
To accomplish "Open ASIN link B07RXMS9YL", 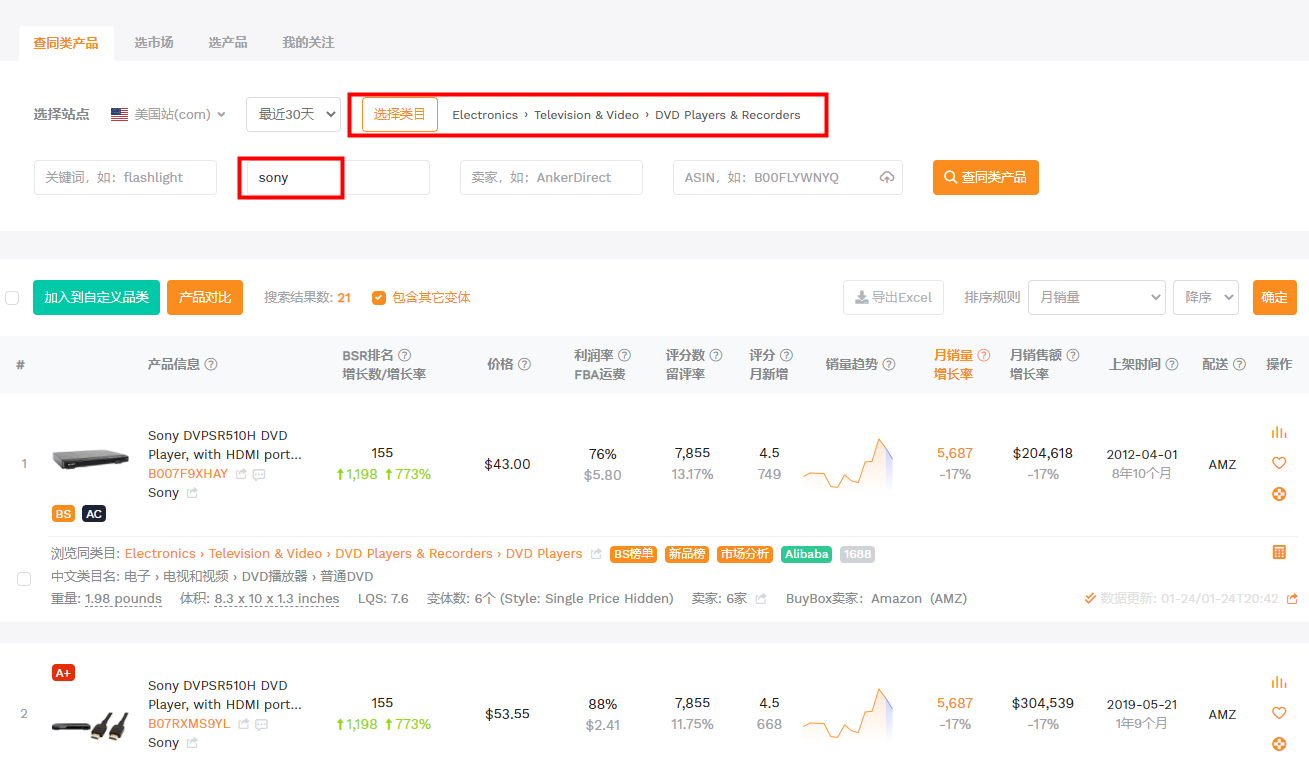I will pyautogui.click(x=189, y=724).
